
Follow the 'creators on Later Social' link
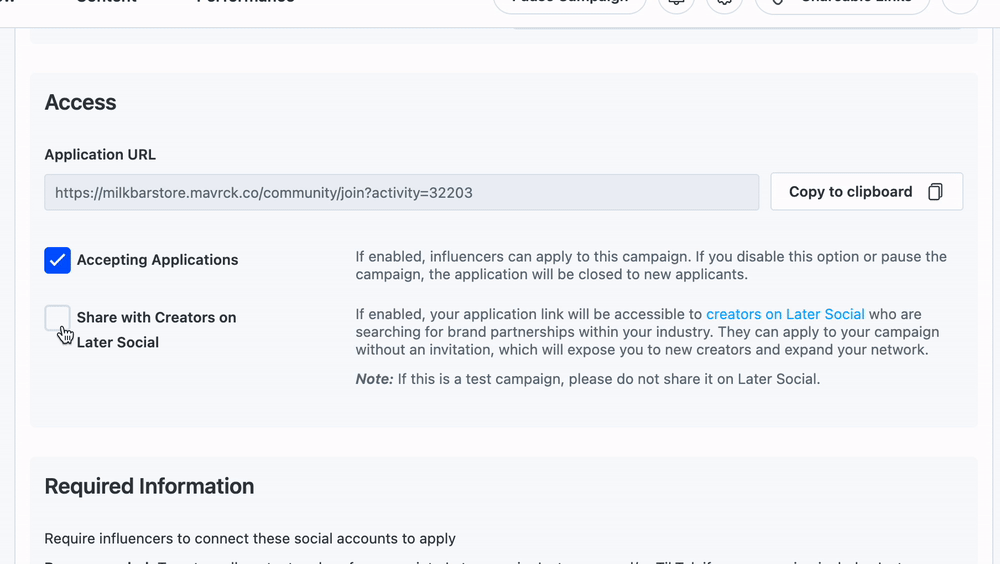click(x=785, y=314)
